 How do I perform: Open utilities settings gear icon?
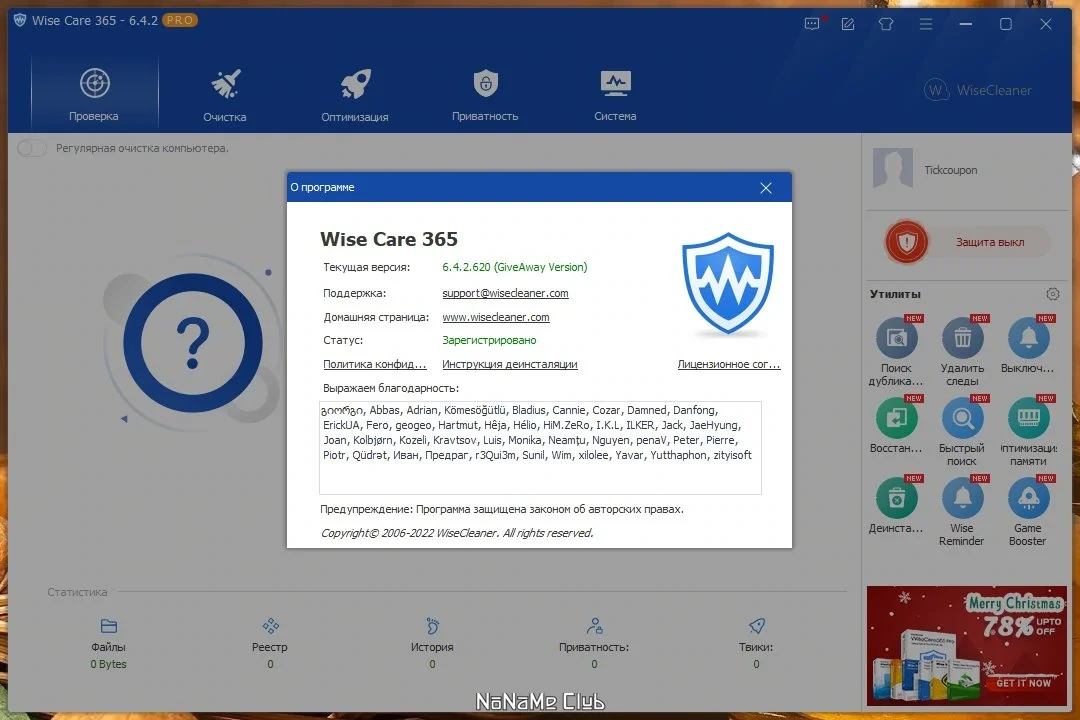pos(1052,294)
